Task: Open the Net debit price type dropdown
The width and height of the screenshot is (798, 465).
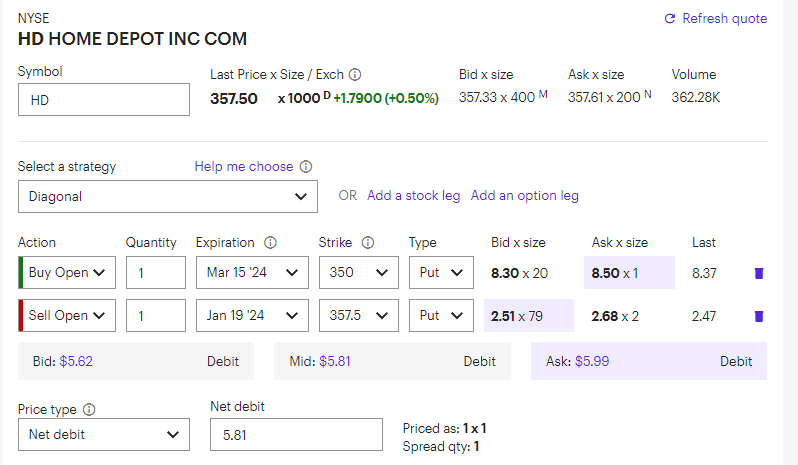Action: 104,434
